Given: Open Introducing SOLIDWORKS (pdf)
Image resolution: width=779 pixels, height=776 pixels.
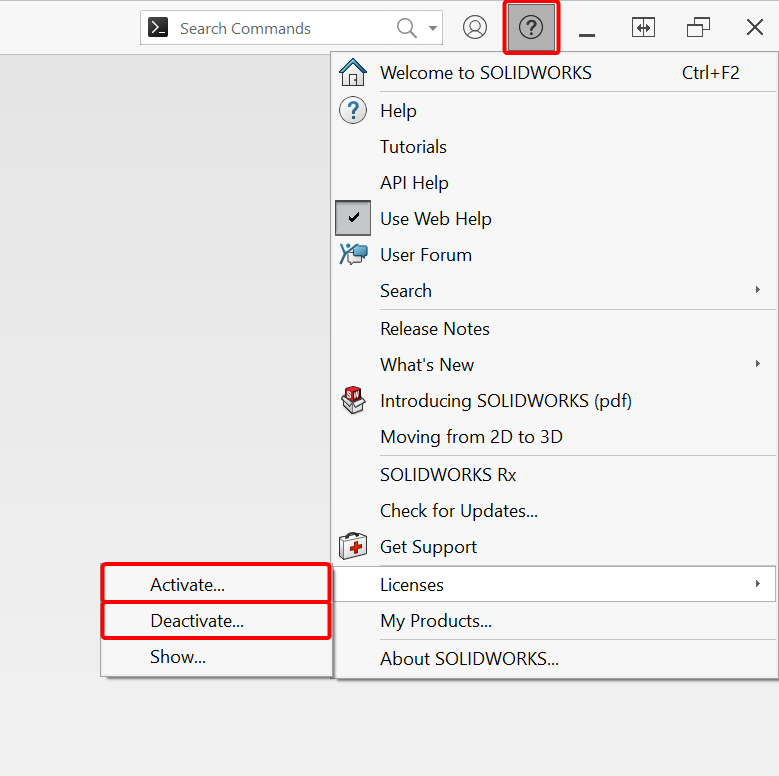Looking at the screenshot, I should point(554,401).
